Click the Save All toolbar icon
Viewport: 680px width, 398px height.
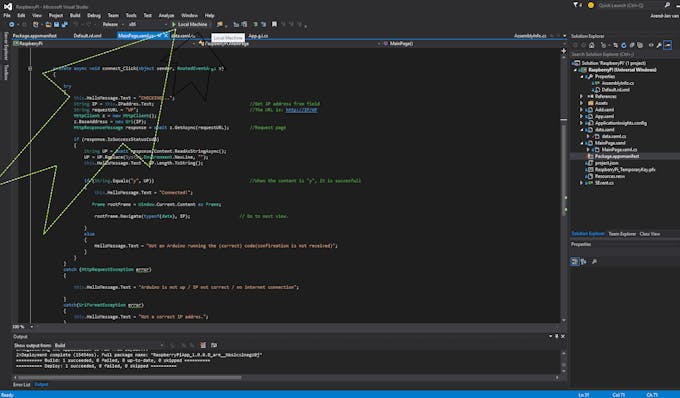point(65,25)
